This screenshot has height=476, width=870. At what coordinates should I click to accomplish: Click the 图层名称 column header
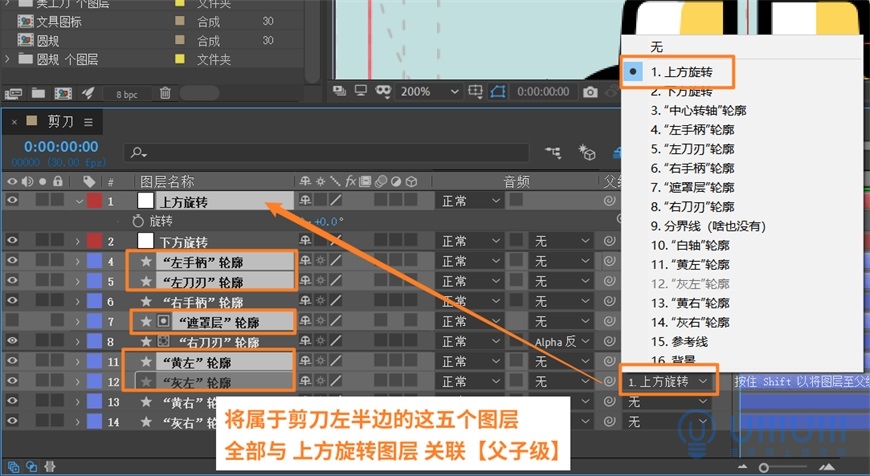click(x=167, y=181)
